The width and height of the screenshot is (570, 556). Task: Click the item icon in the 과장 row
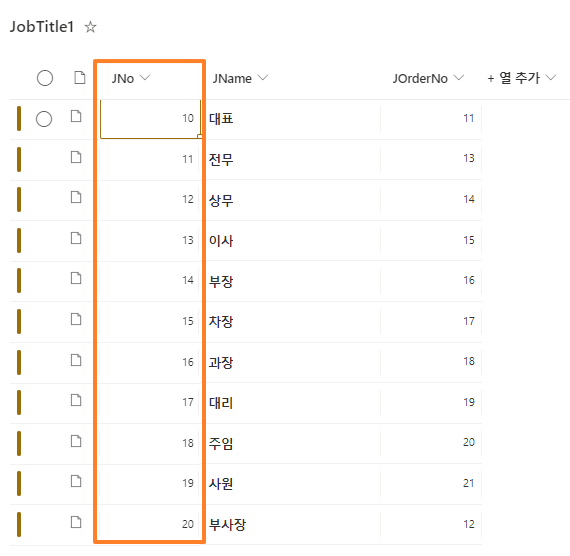pyautogui.click(x=76, y=360)
